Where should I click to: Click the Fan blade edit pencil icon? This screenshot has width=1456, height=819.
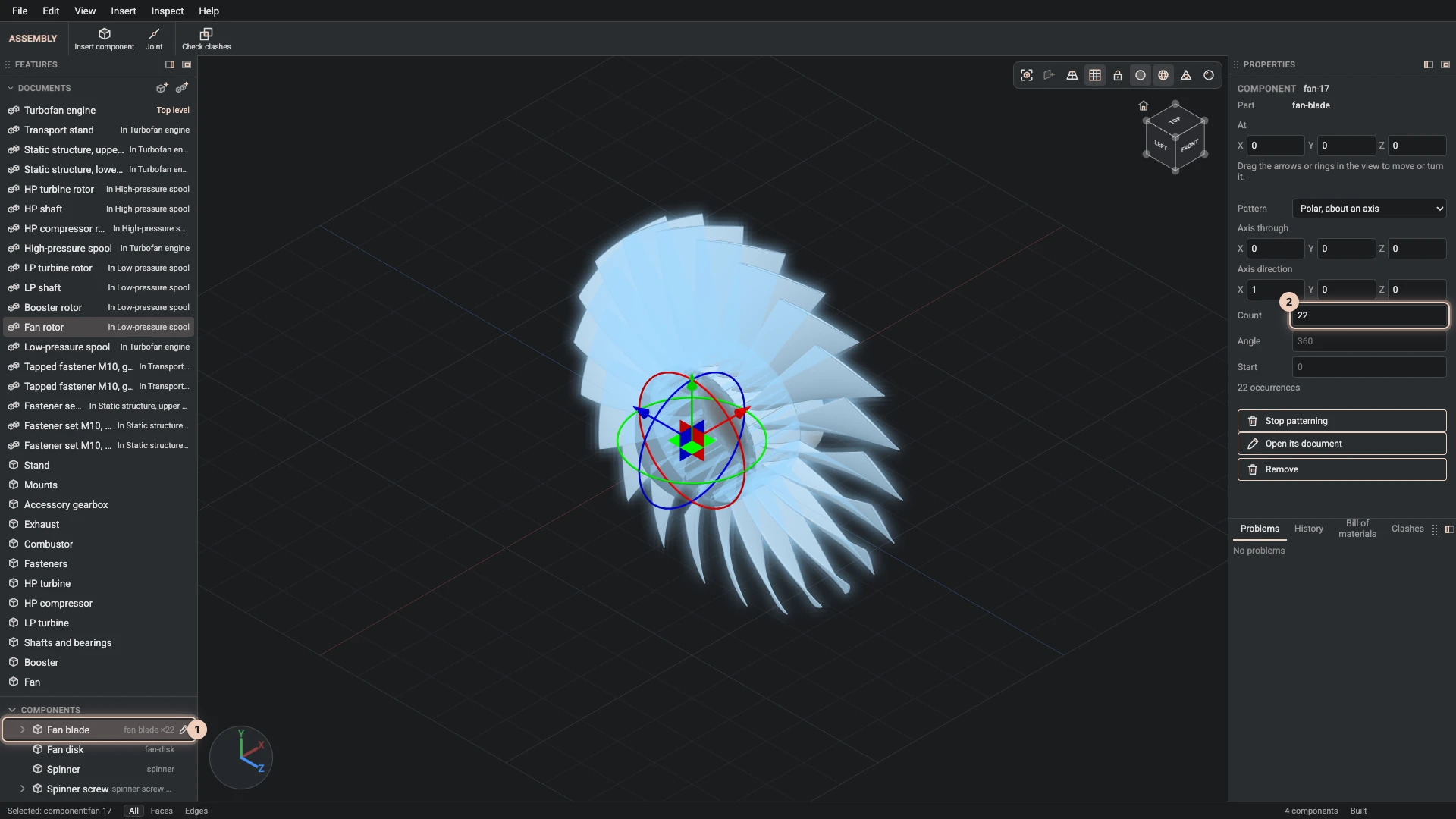pyautogui.click(x=183, y=730)
